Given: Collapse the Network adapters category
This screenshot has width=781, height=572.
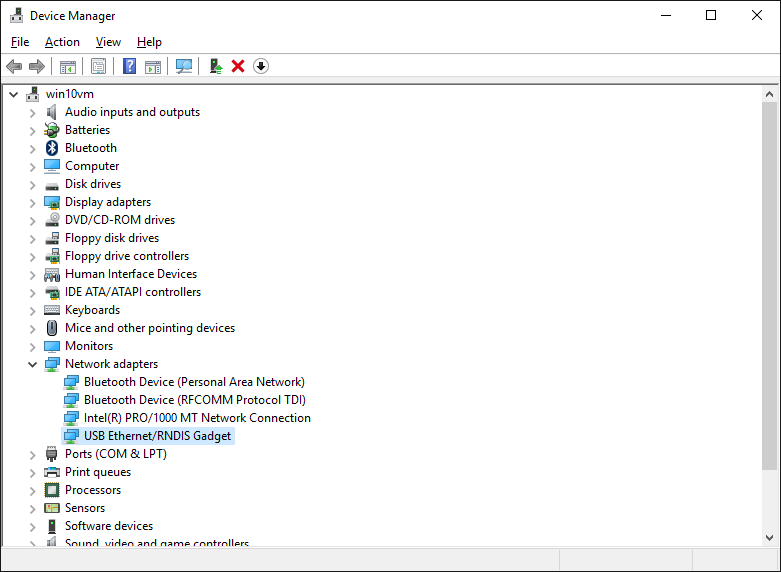Looking at the screenshot, I should pos(32,364).
